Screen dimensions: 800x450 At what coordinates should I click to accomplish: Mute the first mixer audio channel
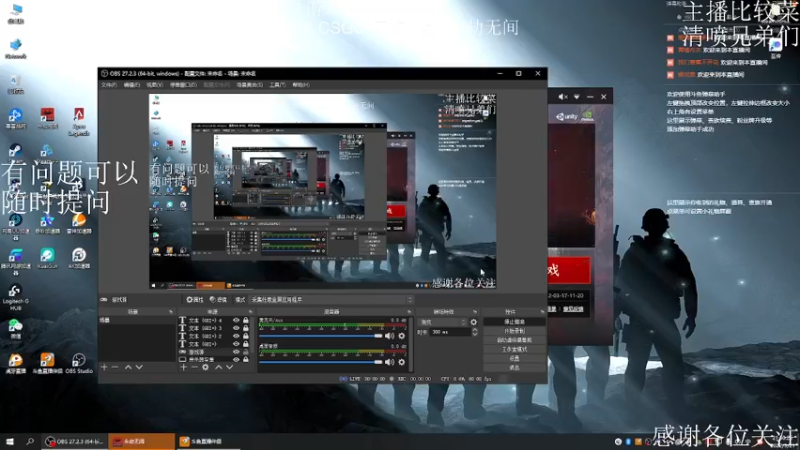(x=390, y=336)
